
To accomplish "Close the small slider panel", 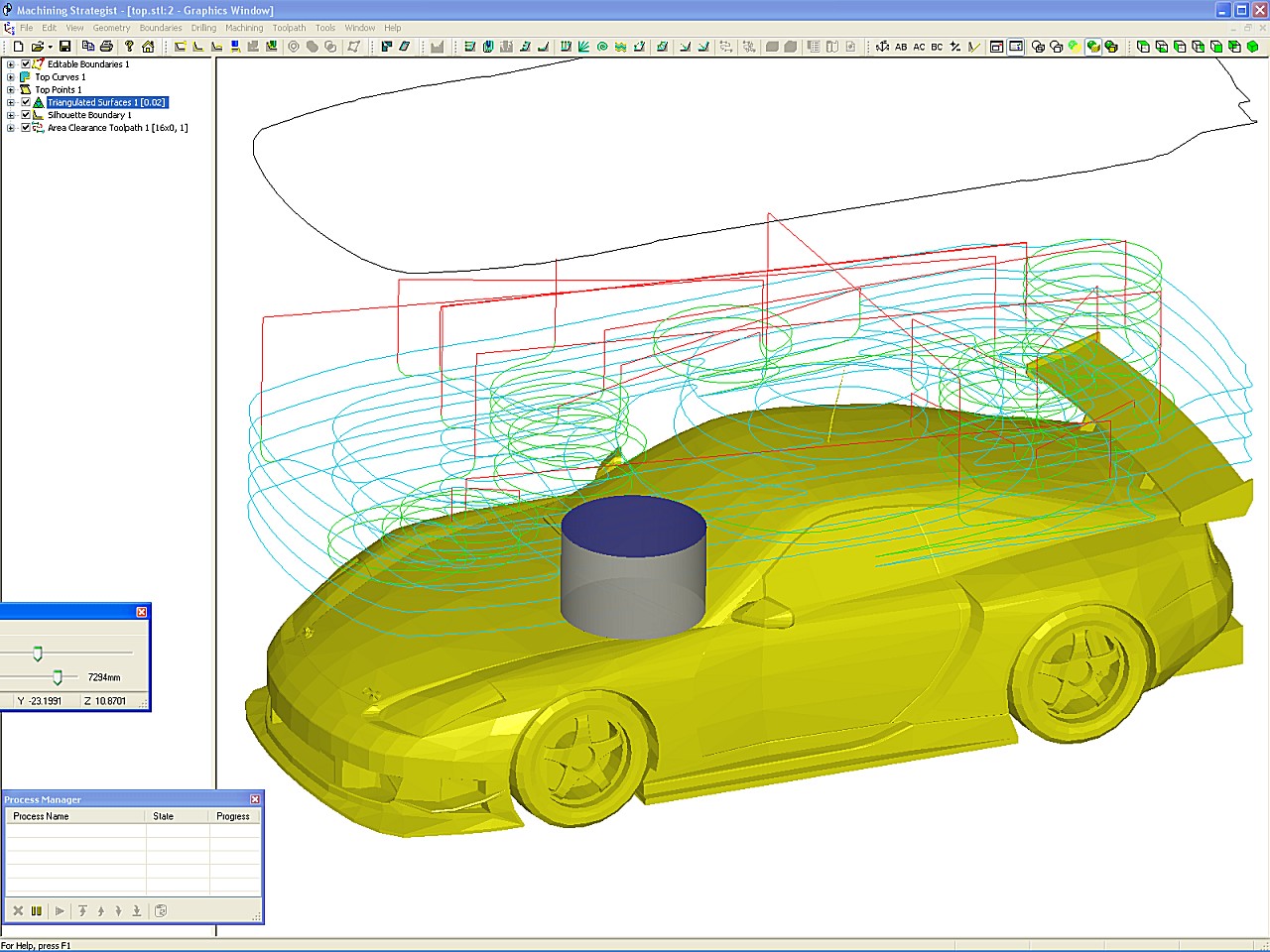I will [x=142, y=612].
